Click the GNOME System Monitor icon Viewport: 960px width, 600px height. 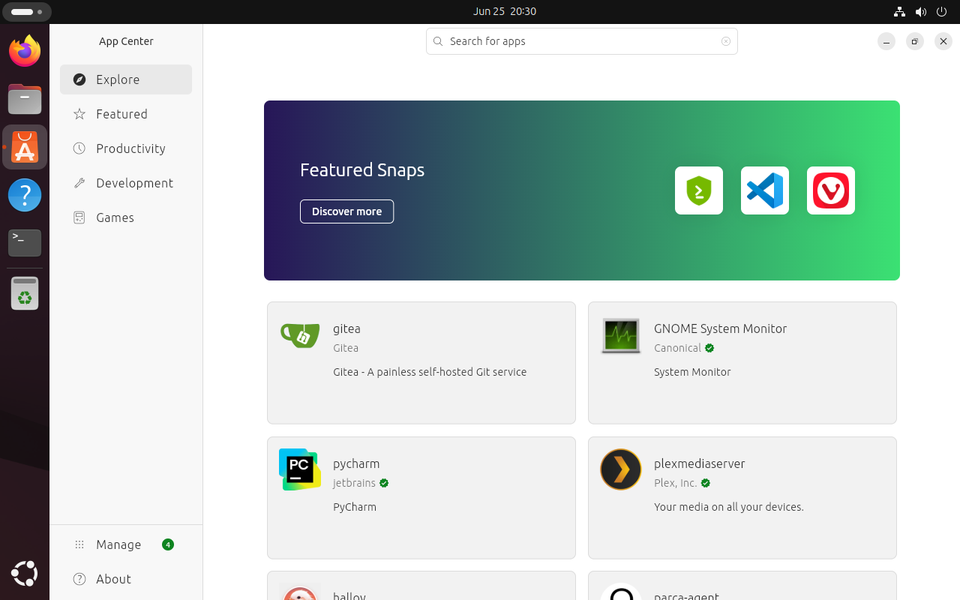[621, 336]
